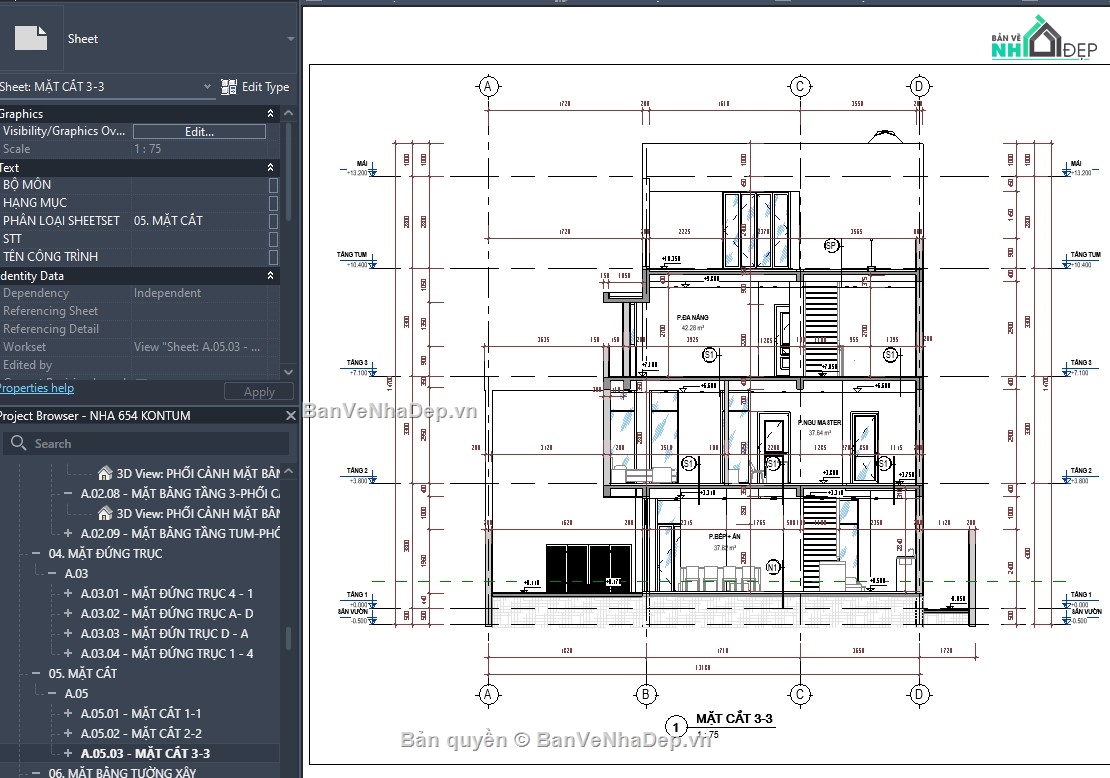This screenshot has width=1110, height=778.
Task: Click the house icon of second 3D View
Action: [105, 513]
